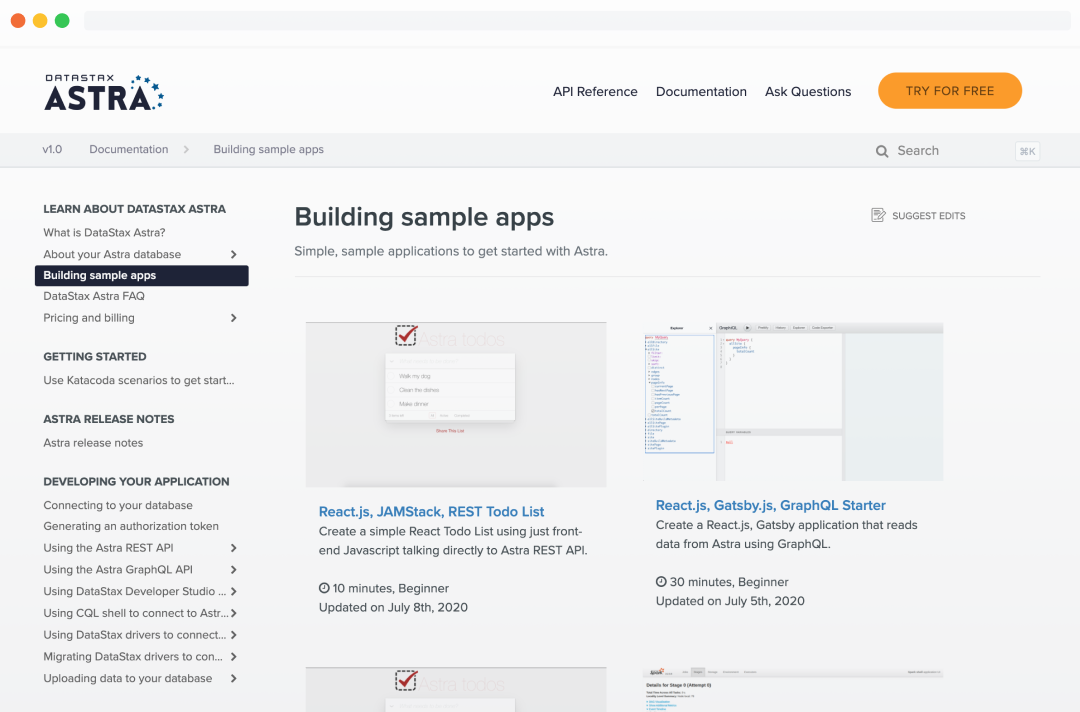Select version v1.0 in breadcrumb bar
This screenshot has width=1080, height=712.
tap(52, 149)
